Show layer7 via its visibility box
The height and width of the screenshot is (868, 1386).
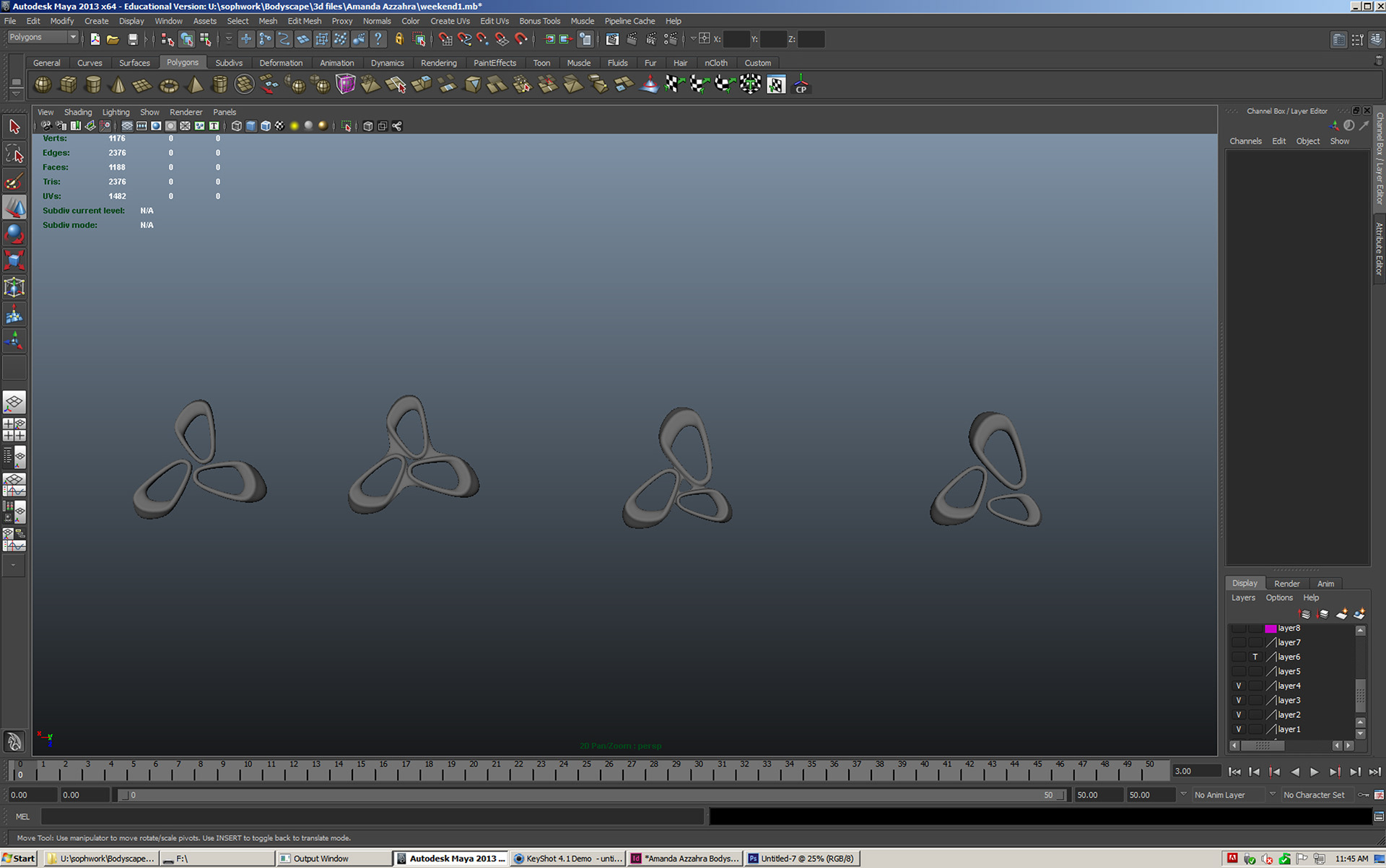pos(1239,643)
